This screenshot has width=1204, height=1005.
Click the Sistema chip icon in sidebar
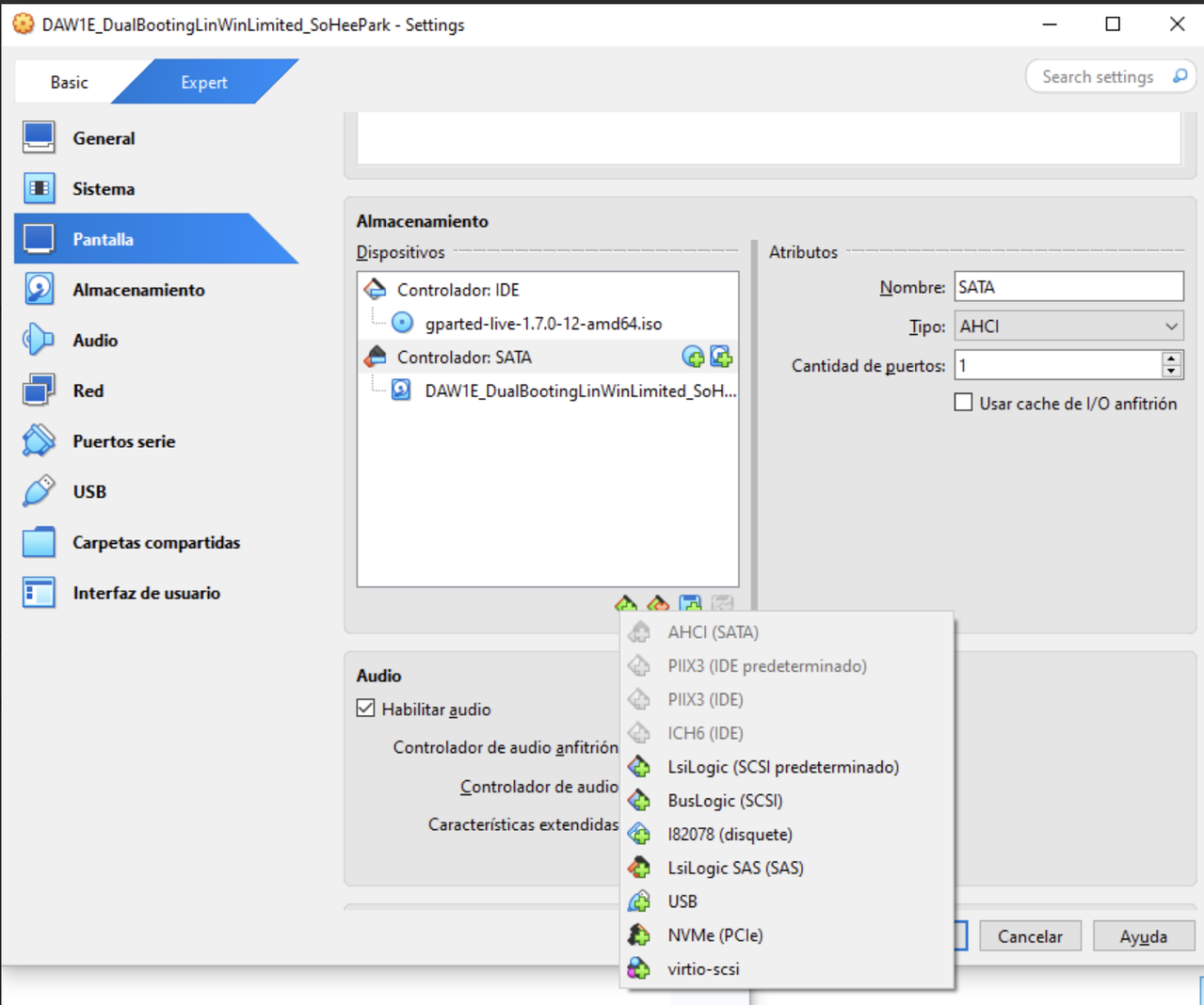point(39,189)
